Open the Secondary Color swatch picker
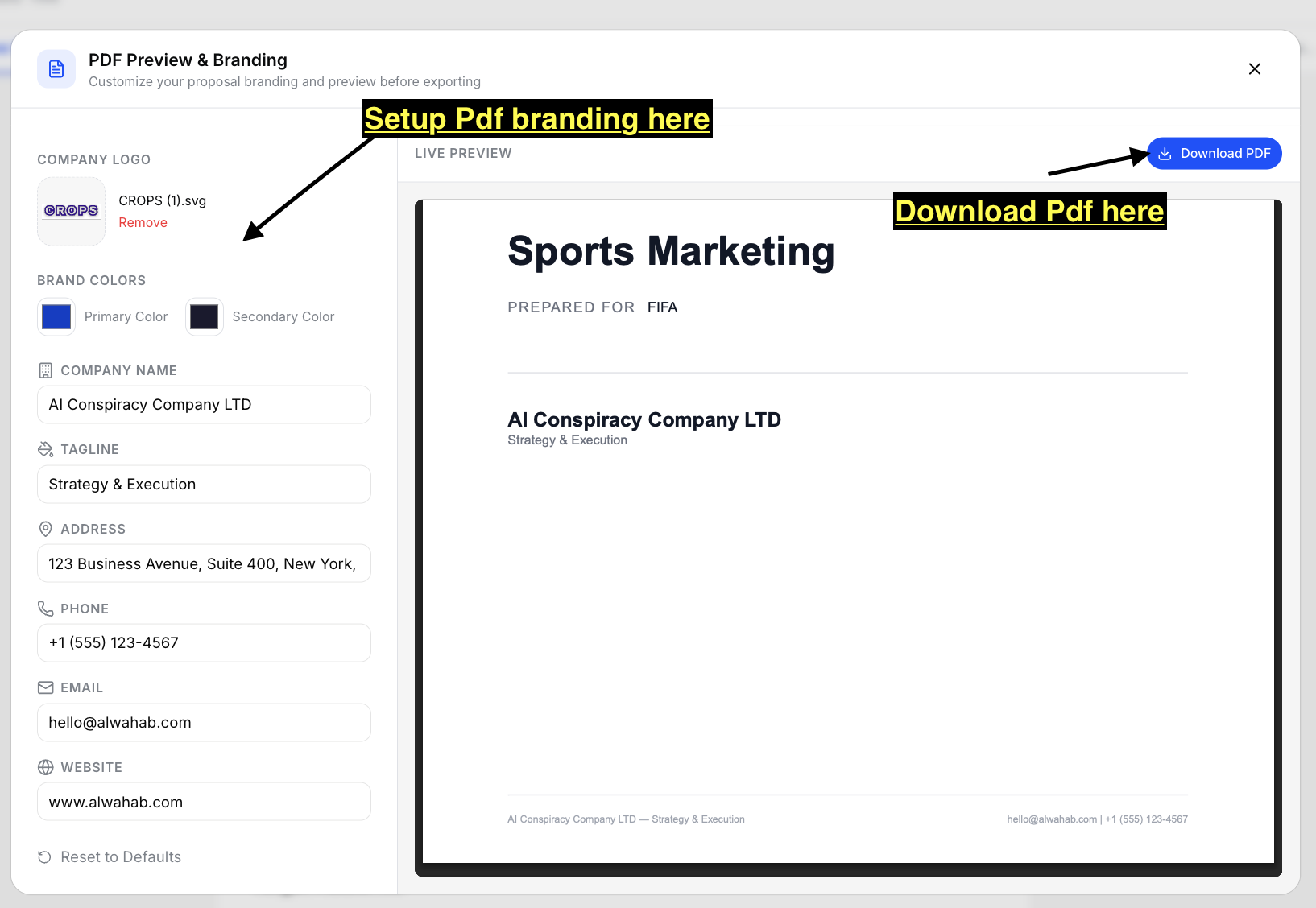The width and height of the screenshot is (1316, 908). pyautogui.click(x=205, y=317)
